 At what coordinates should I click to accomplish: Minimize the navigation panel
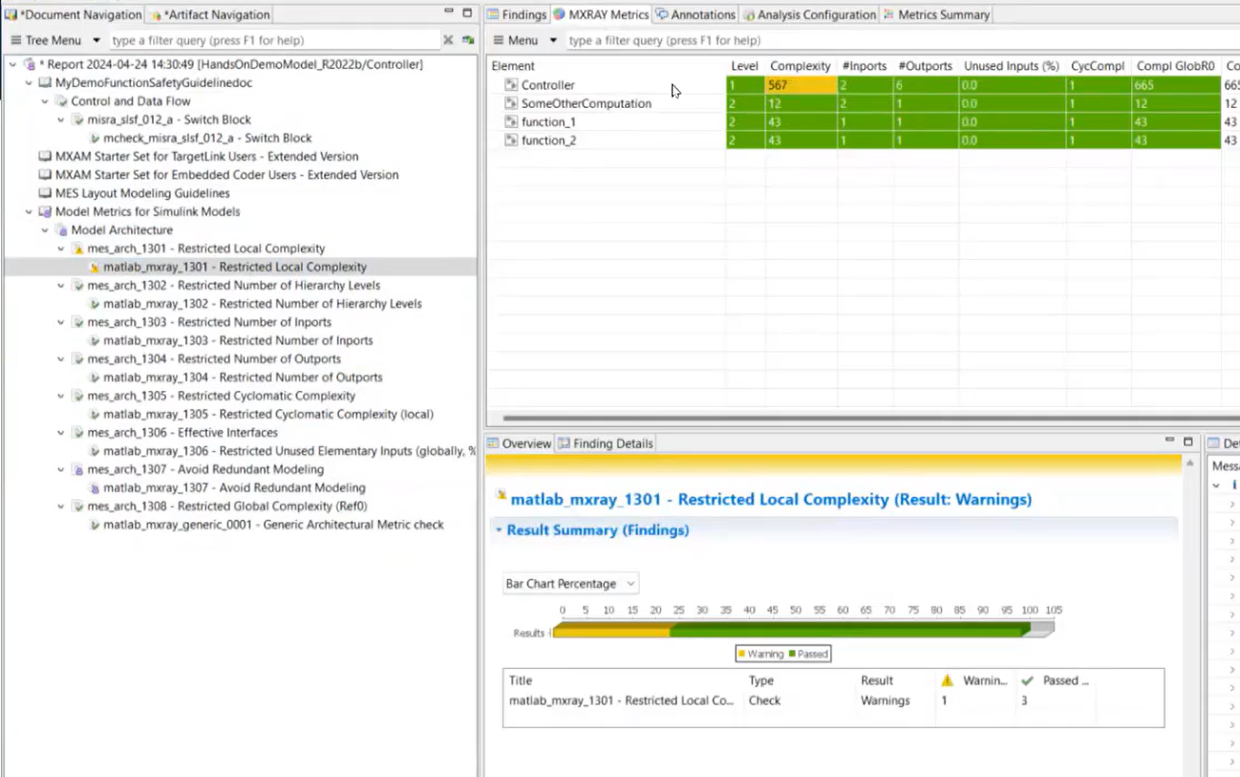449,12
